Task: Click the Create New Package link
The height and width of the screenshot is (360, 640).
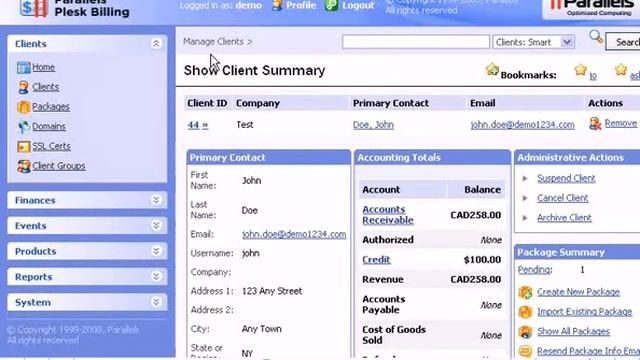Action: 578,292
